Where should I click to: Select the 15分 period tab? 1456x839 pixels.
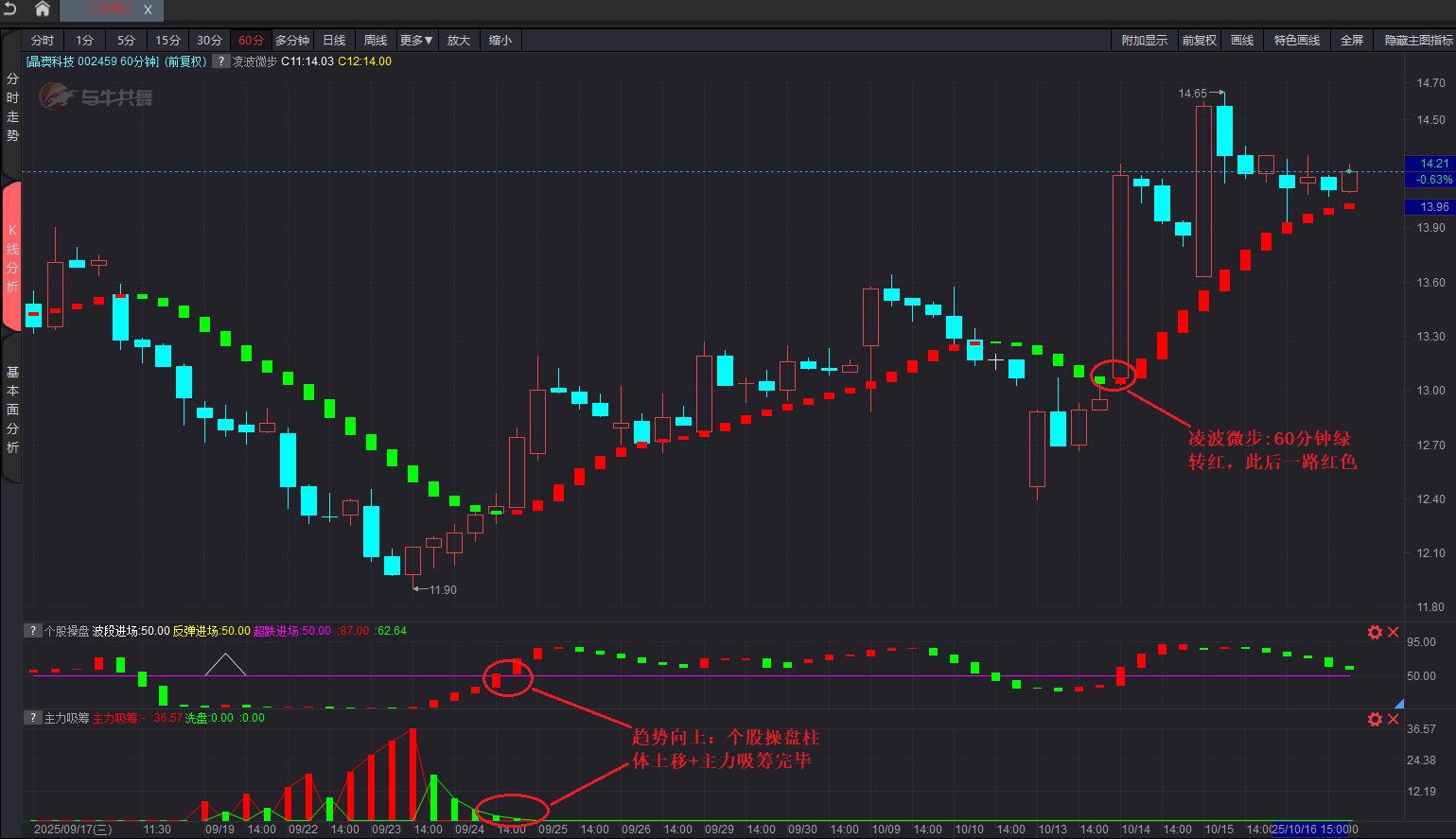click(167, 41)
